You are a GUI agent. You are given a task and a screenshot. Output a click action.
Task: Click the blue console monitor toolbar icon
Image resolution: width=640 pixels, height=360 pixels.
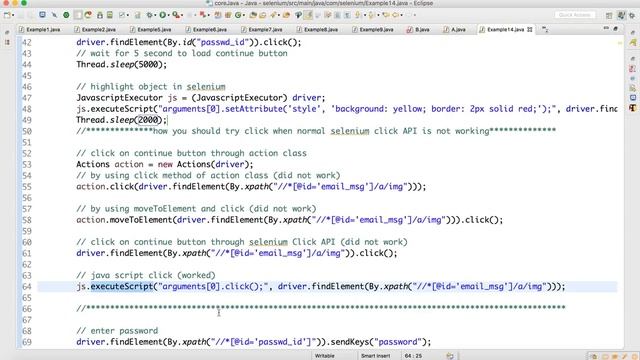coord(42,15)
